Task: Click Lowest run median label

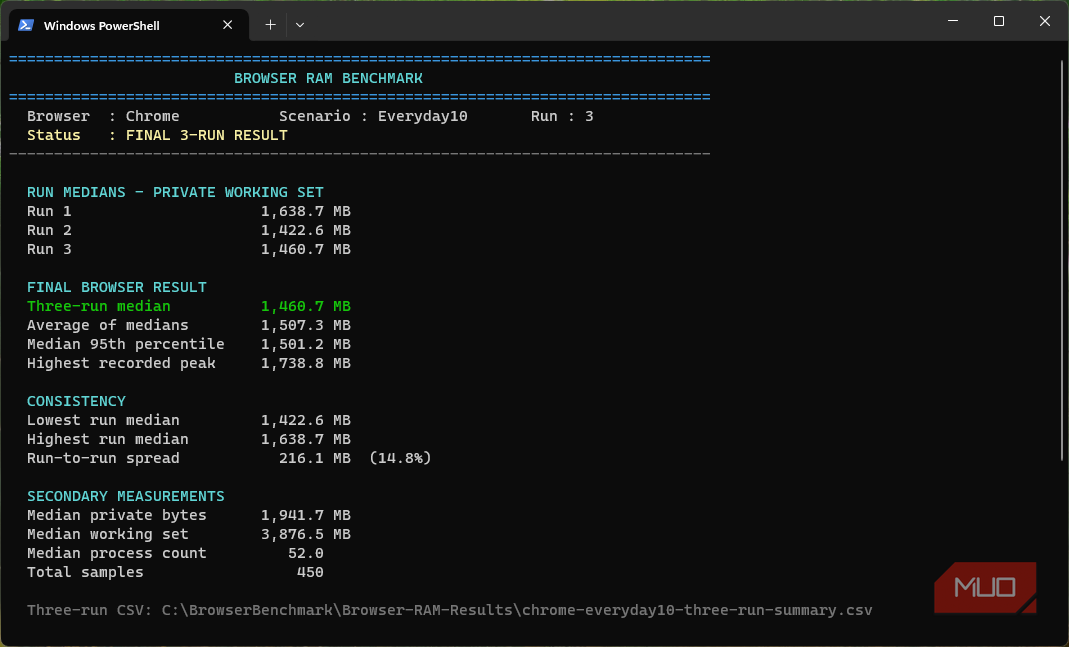Action: tap(103, 420)
